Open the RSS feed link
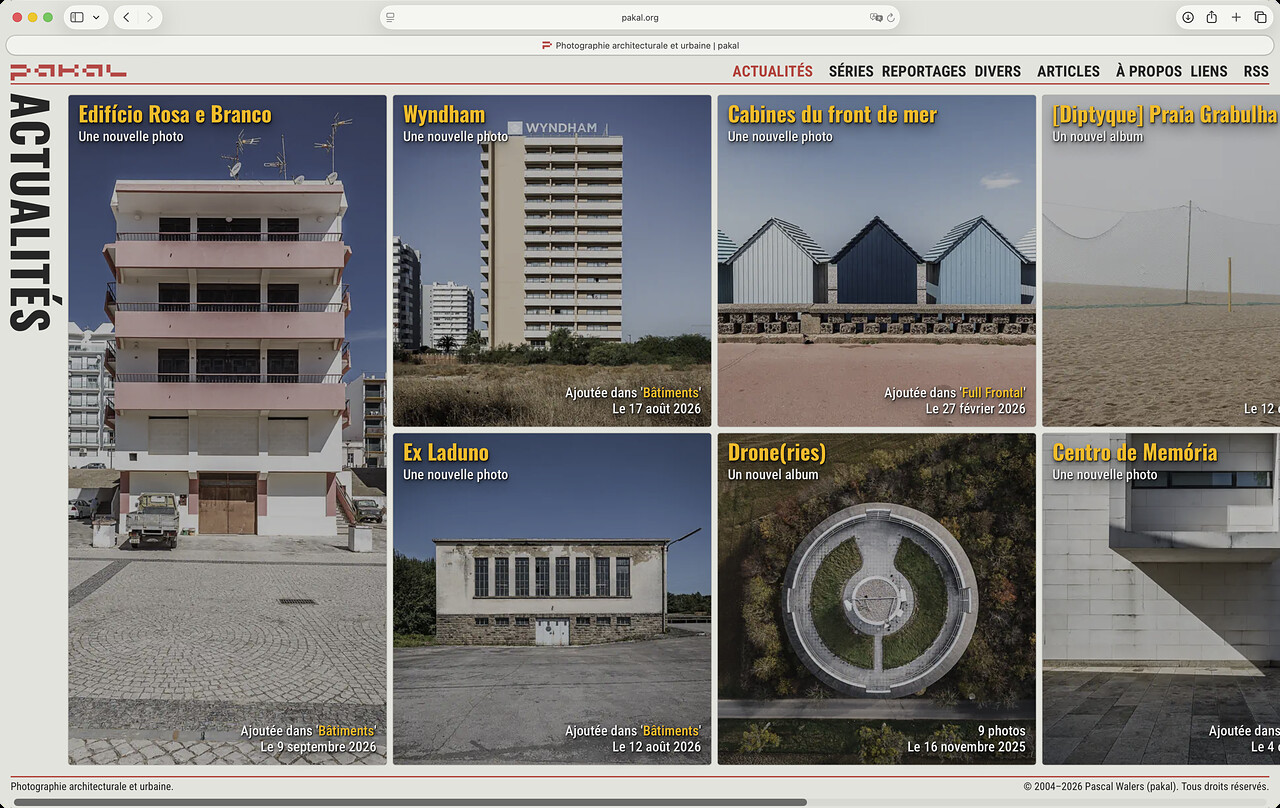This screenshot has height=808, width=1280. click(x=1256, y=71)
